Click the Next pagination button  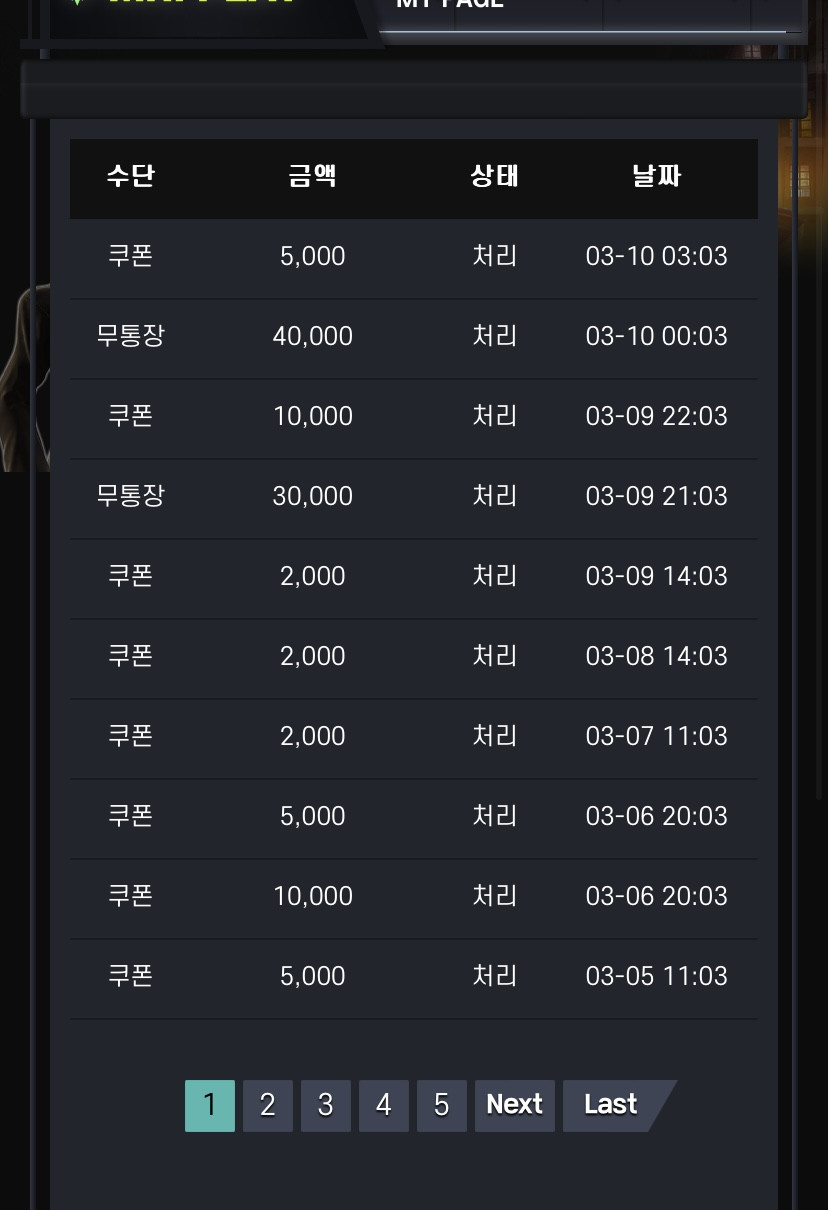point(515,1105)
